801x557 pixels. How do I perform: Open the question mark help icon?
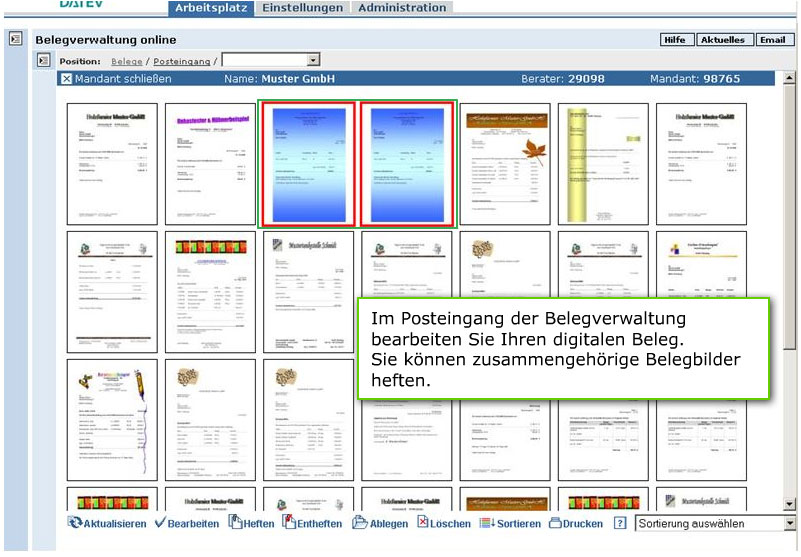(620, 523)
